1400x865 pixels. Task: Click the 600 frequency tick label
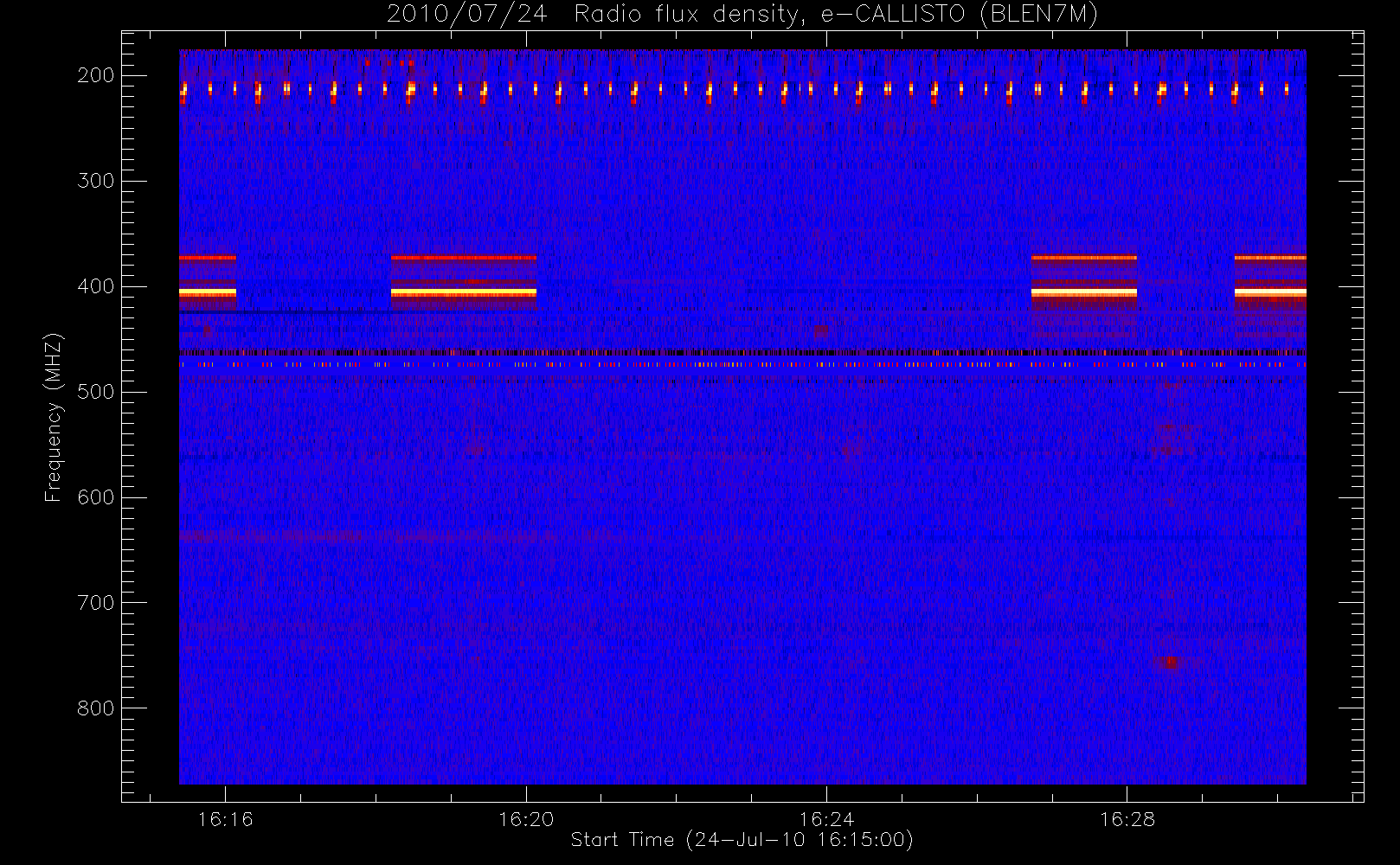click(x=96, y=497)
